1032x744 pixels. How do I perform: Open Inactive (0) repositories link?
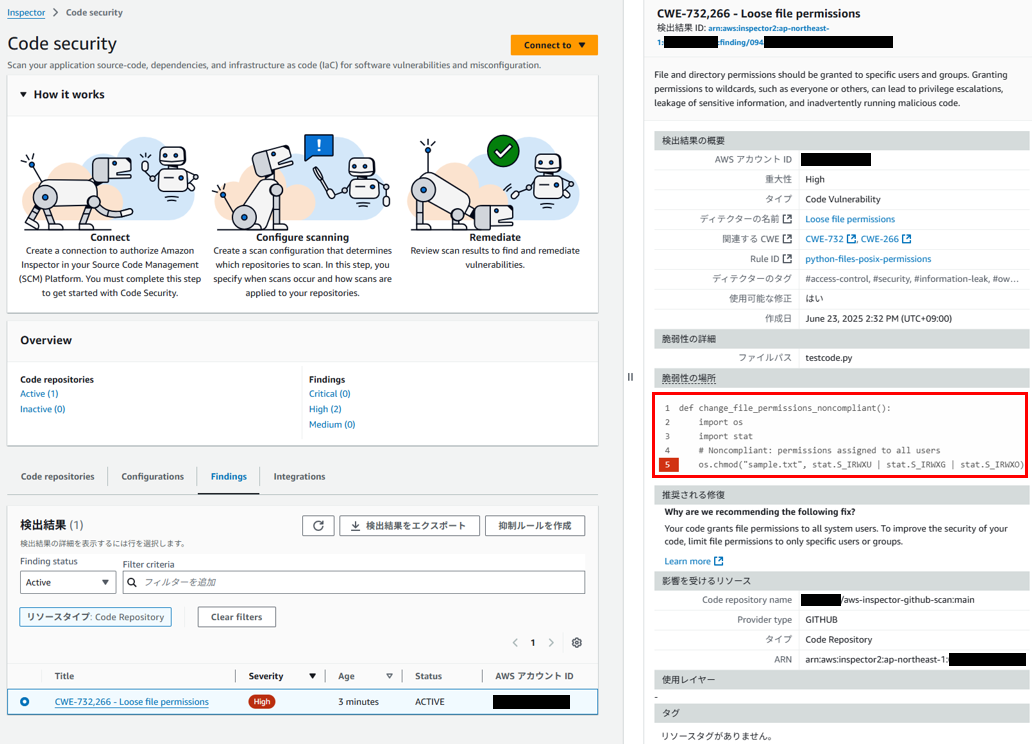pyautogui.click(x=43, y=409)
